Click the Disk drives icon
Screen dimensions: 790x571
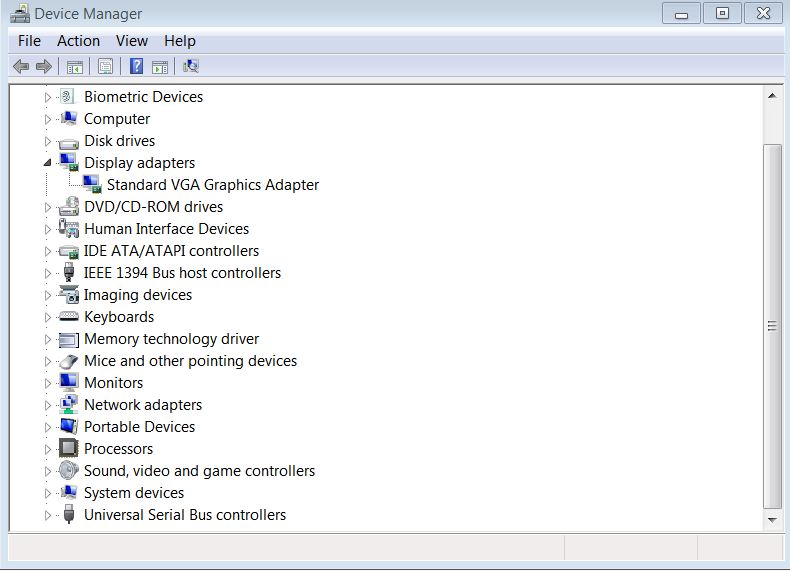(69, 143)
